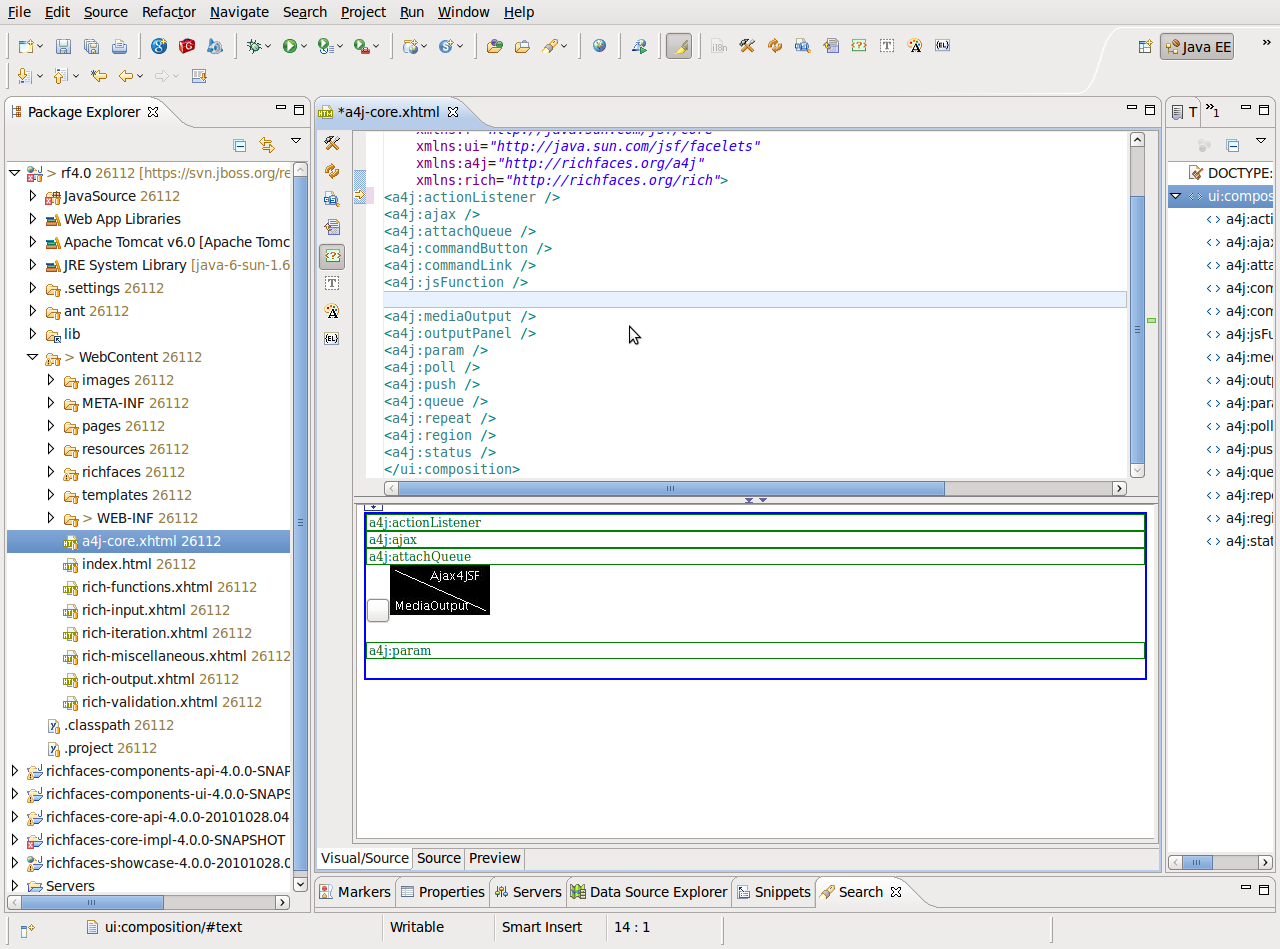Screen dimensions: 1280x949
Task: Click Collapse All in Package Explorer
Action: pyautogui.click(x=239, y=145)
